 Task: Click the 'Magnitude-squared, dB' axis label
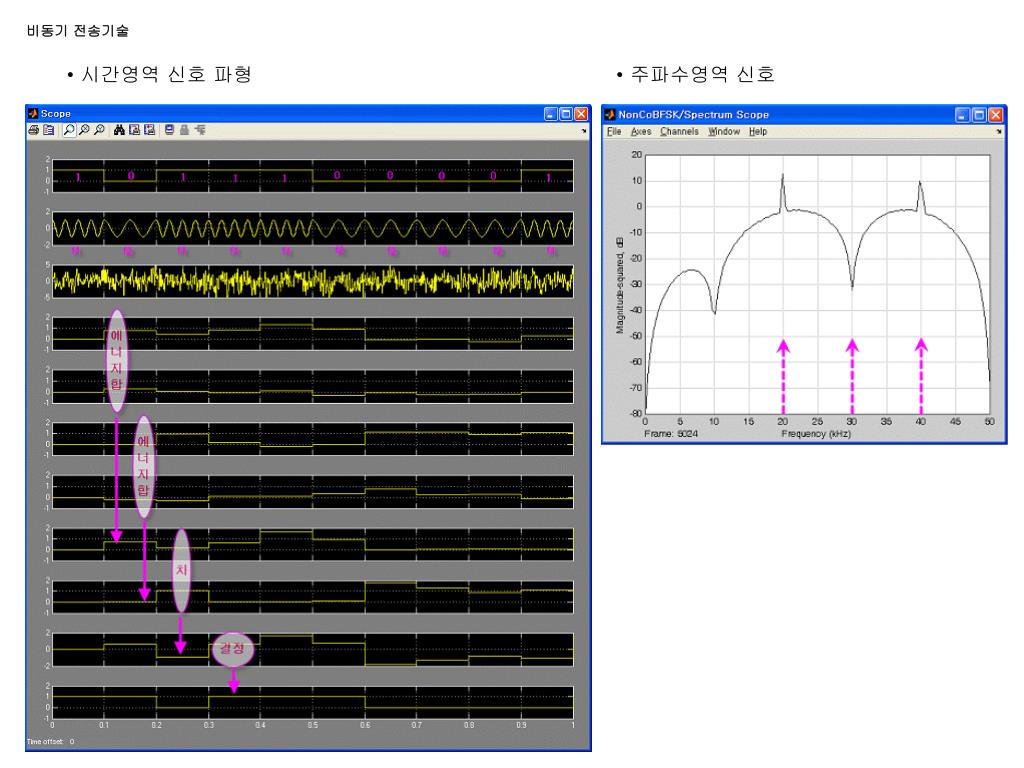coord(619,285)
